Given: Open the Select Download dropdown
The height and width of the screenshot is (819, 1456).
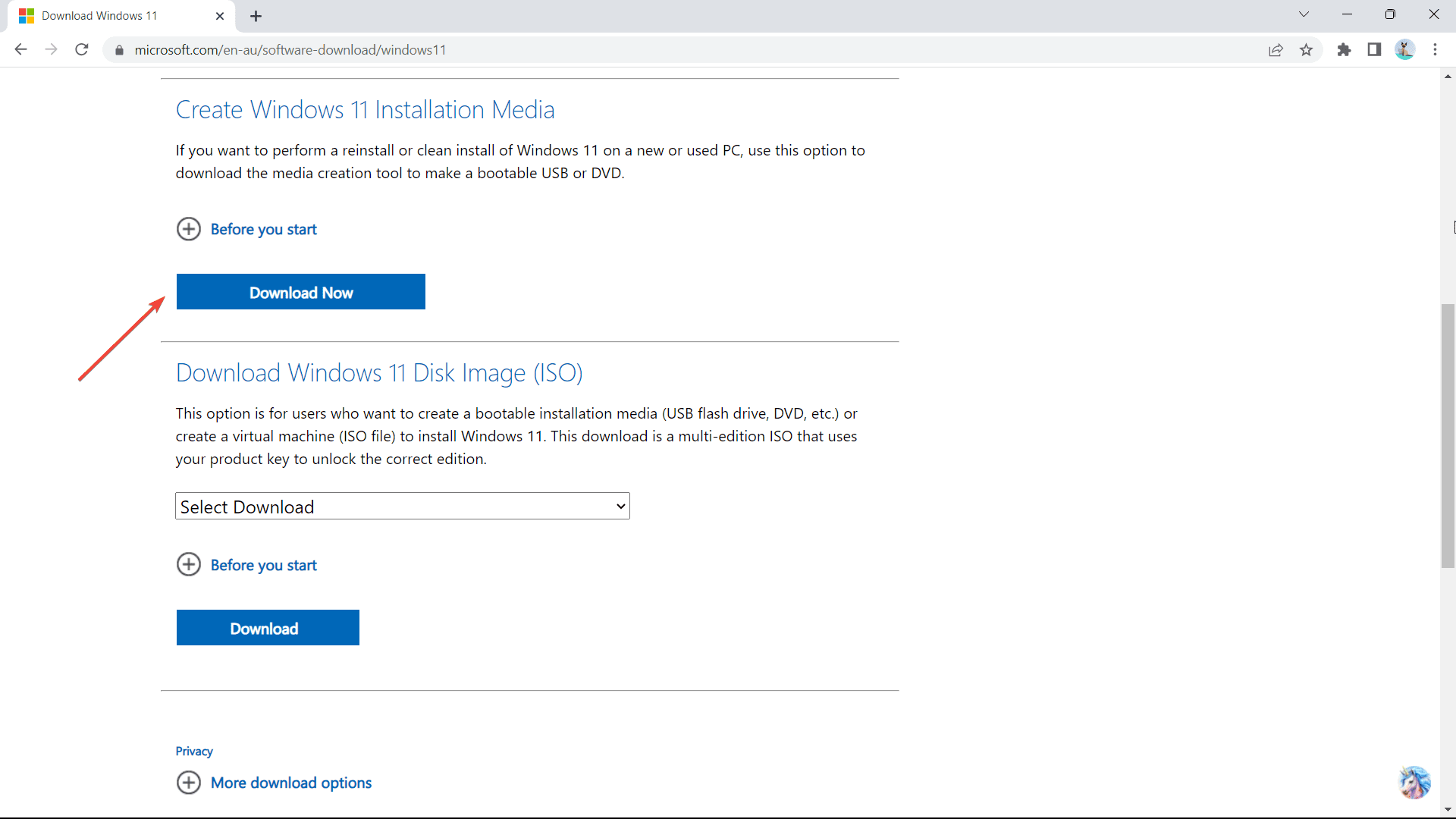Looking at the screenshot, I should tap(403, 507).
